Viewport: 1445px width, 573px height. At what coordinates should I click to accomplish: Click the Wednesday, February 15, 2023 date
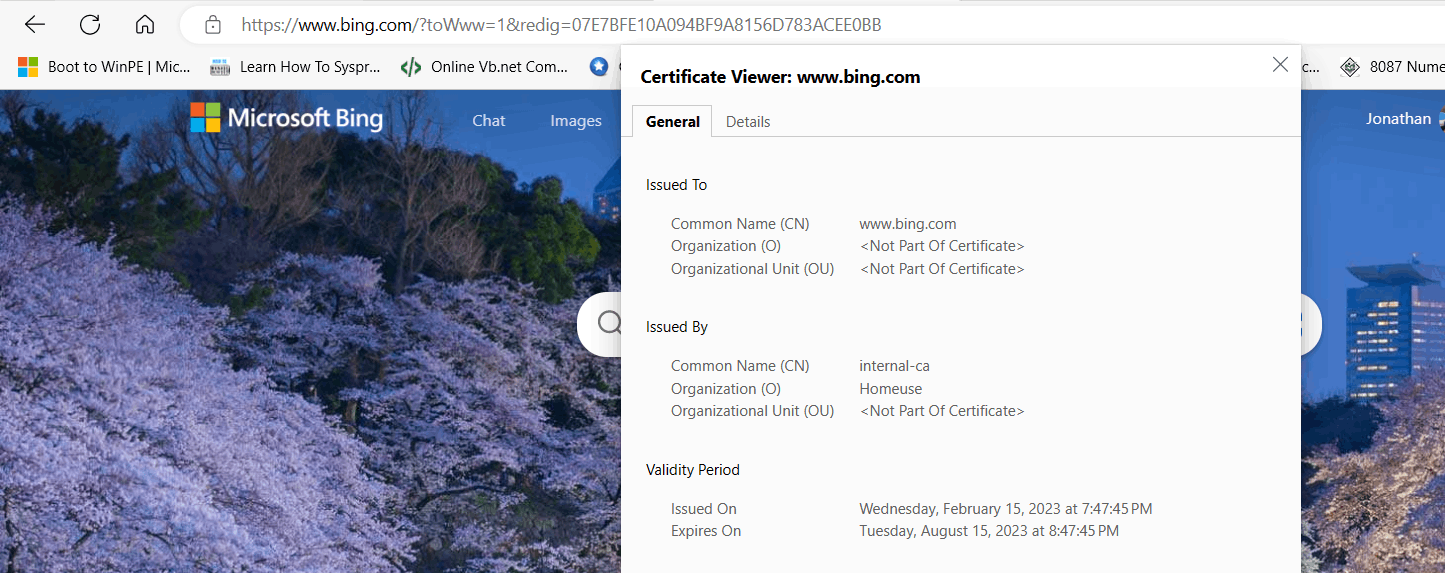(x=1006, y=509)
